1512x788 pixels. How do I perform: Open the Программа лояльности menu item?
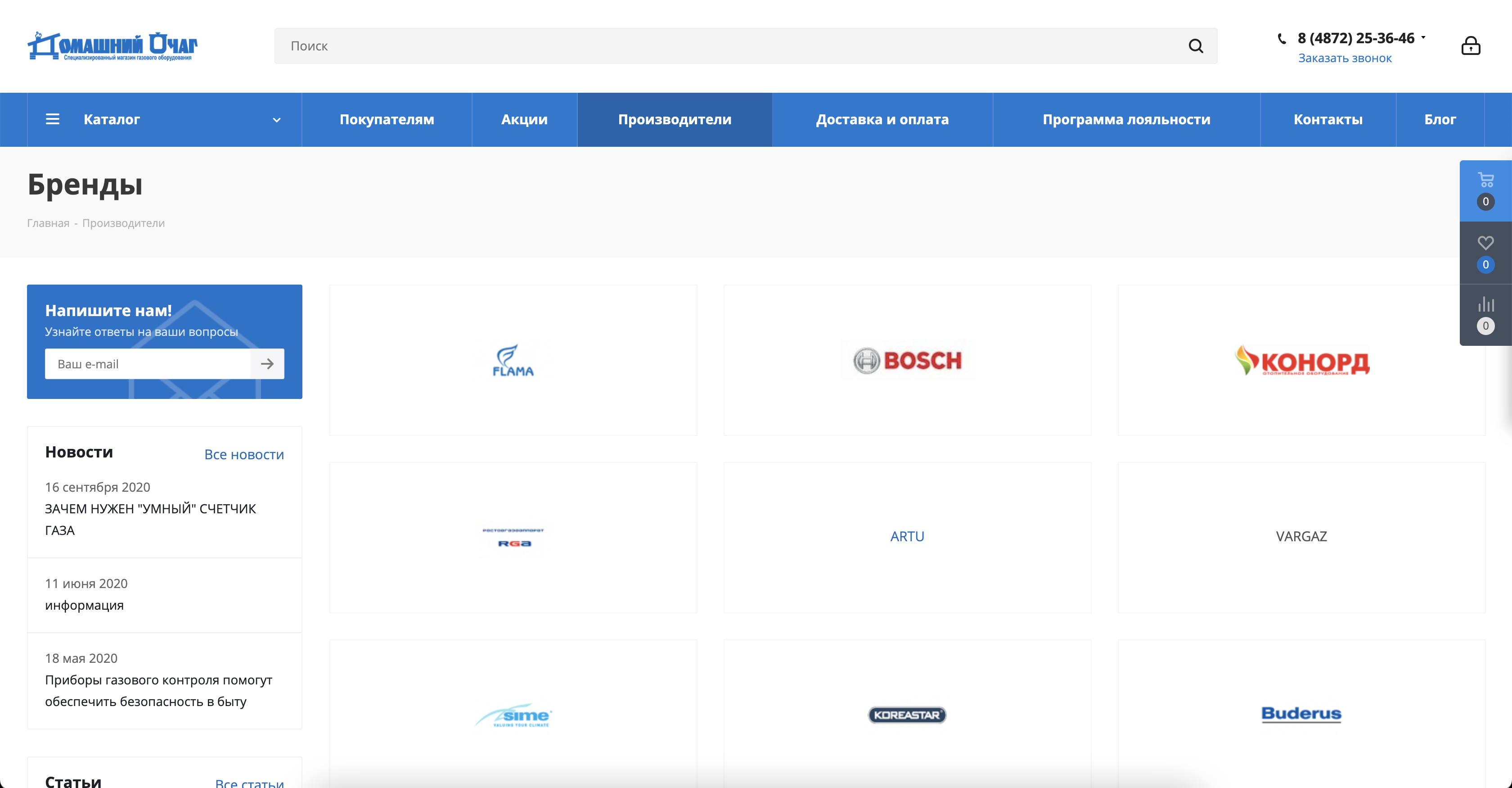[x=1126, y=119]
